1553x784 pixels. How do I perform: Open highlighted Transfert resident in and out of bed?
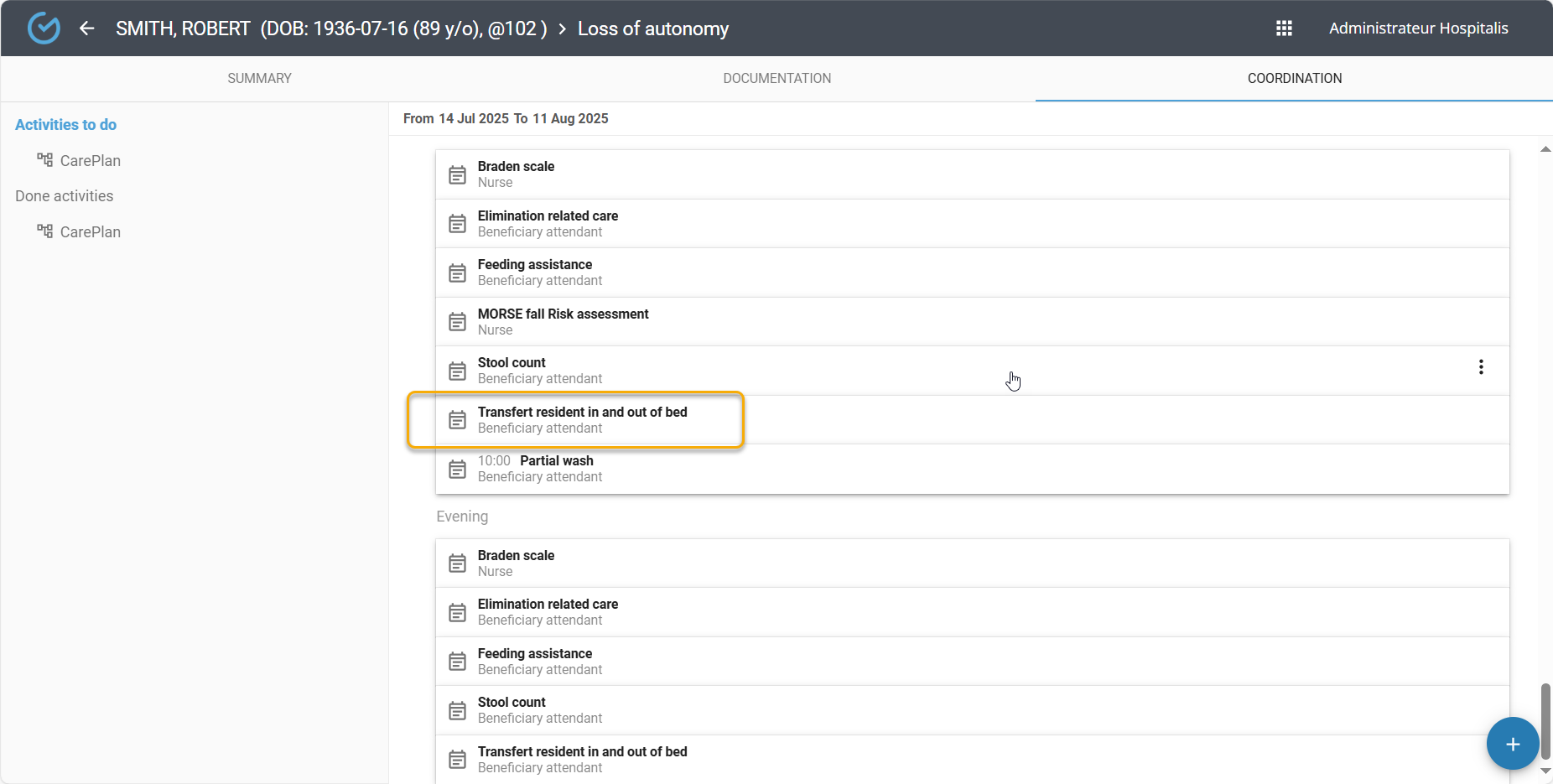click(x=582, y=419)
